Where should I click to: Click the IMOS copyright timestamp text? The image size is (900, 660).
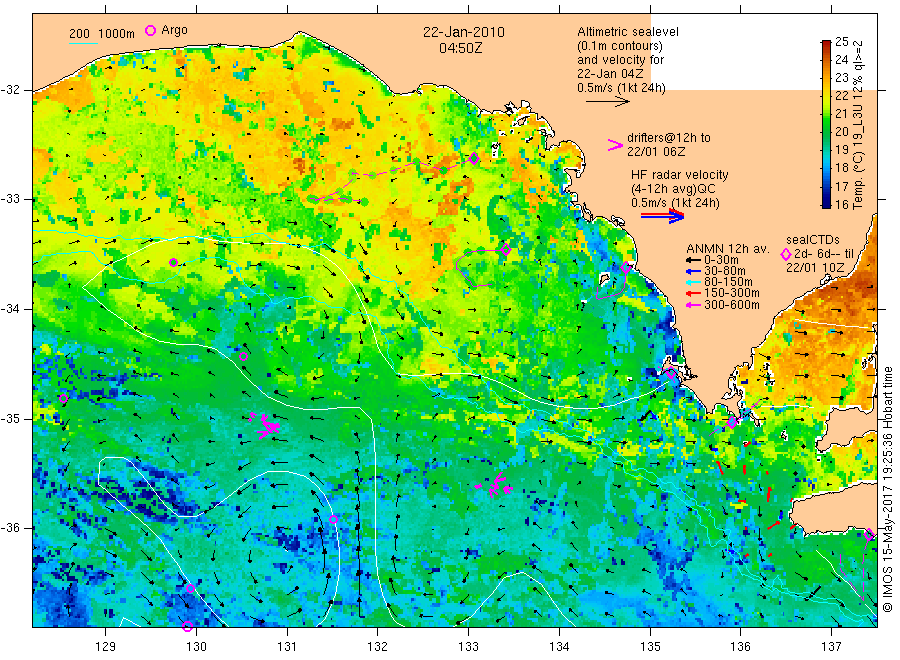pos(887,489)
